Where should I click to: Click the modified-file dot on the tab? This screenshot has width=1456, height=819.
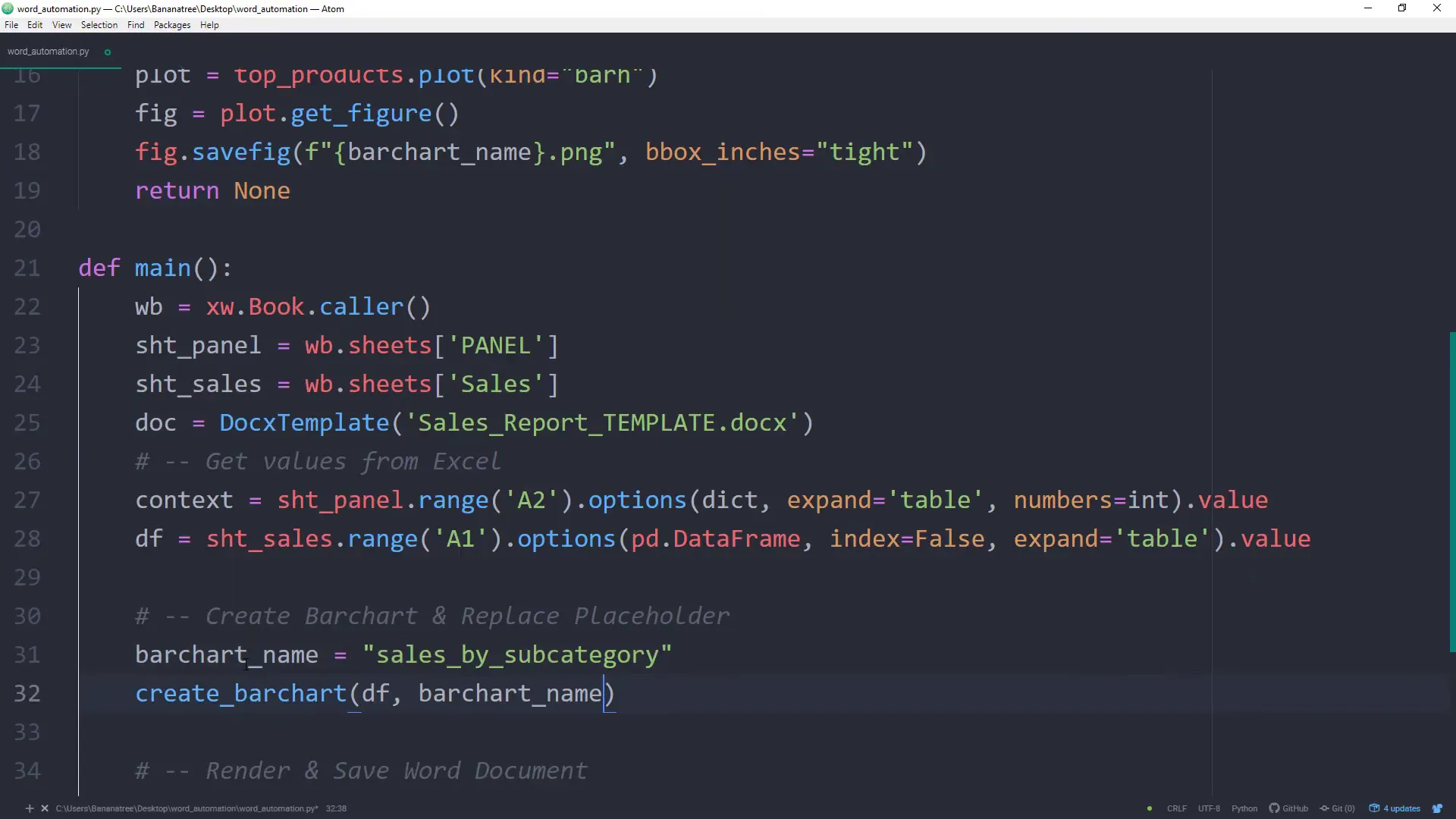point(107,52)
